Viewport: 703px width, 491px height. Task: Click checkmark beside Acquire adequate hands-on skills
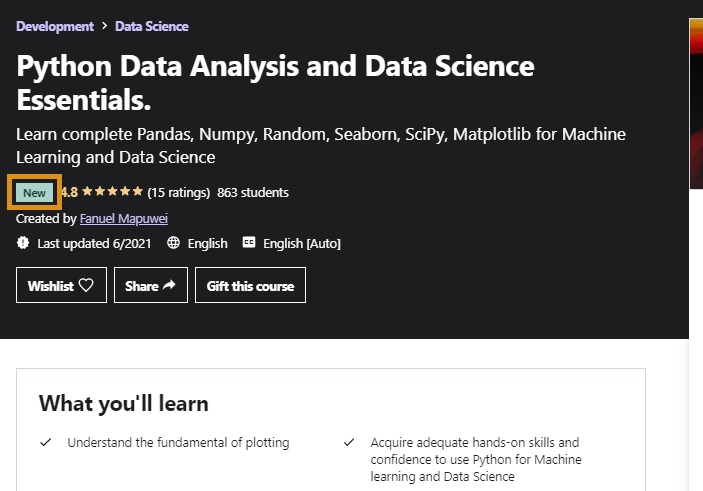click(349, 441)
